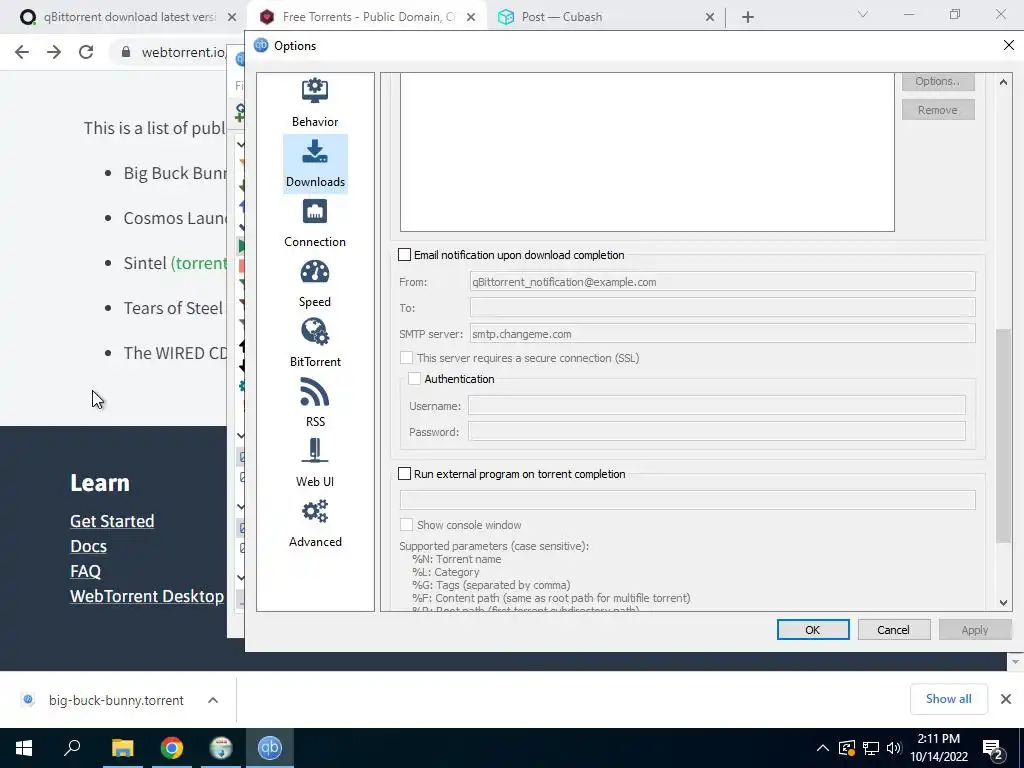Close the Post — Cubash tab
The width and height of the screenshot is (1024, 768).
pos(710,18)
